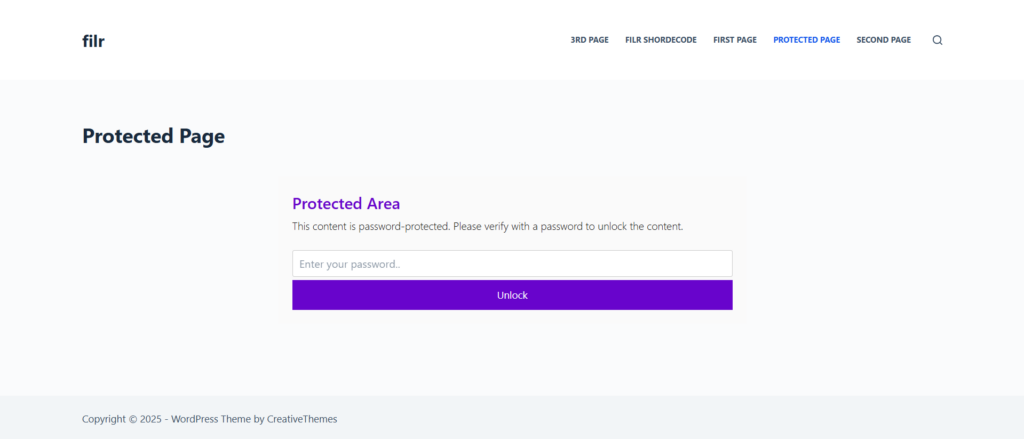
Task: Click the word Page in the main title
Action: pyautogui.click(x=201, y=137)
